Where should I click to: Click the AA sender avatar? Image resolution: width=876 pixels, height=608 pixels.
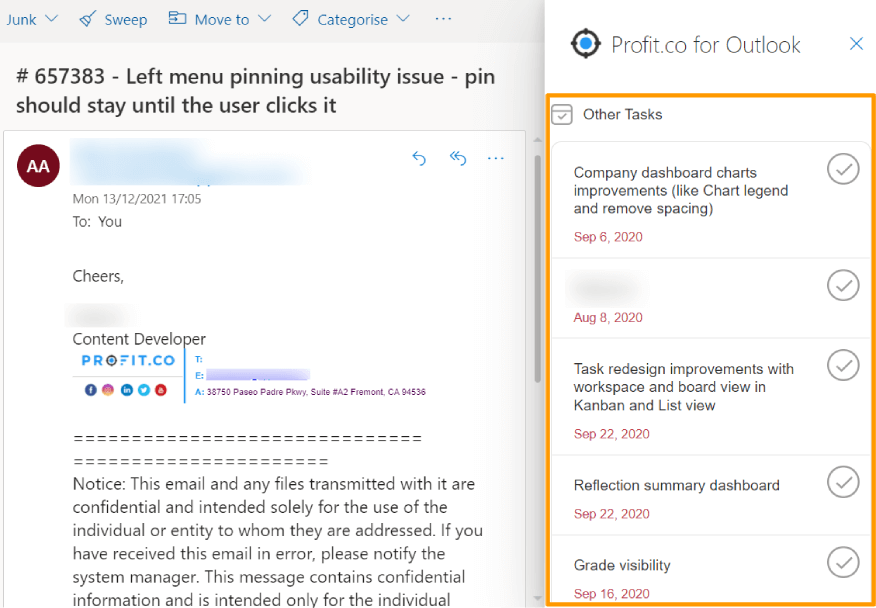pyautogui.click(x=38, y=165)
